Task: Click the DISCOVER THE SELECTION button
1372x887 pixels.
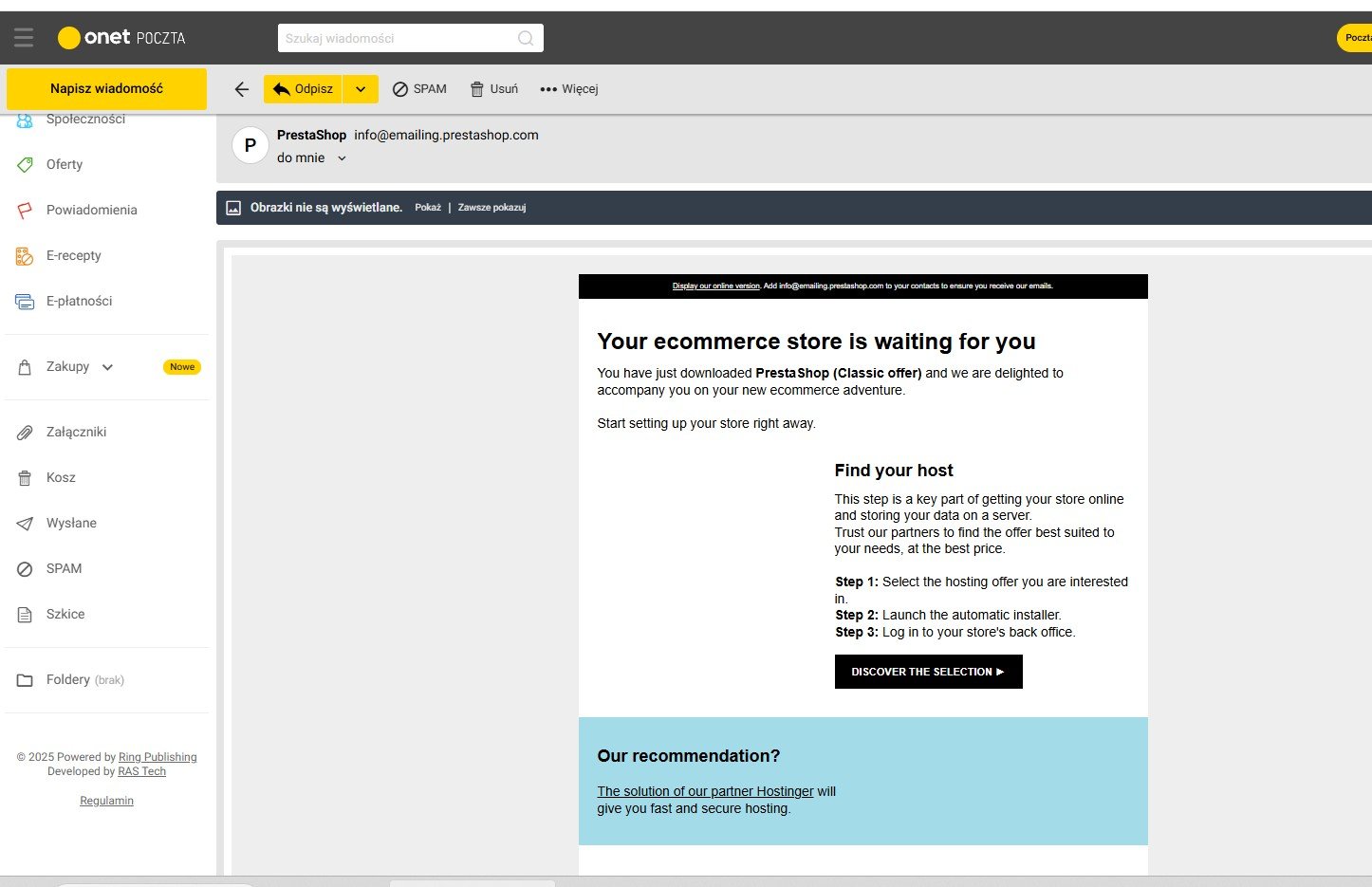Action: 929,672
